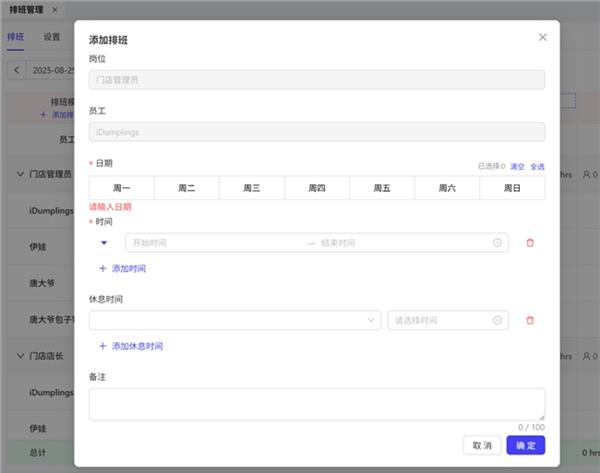The image size is (600, 473).
Task: Toggle 周六 in the date selector
Action: pos(447,188)
